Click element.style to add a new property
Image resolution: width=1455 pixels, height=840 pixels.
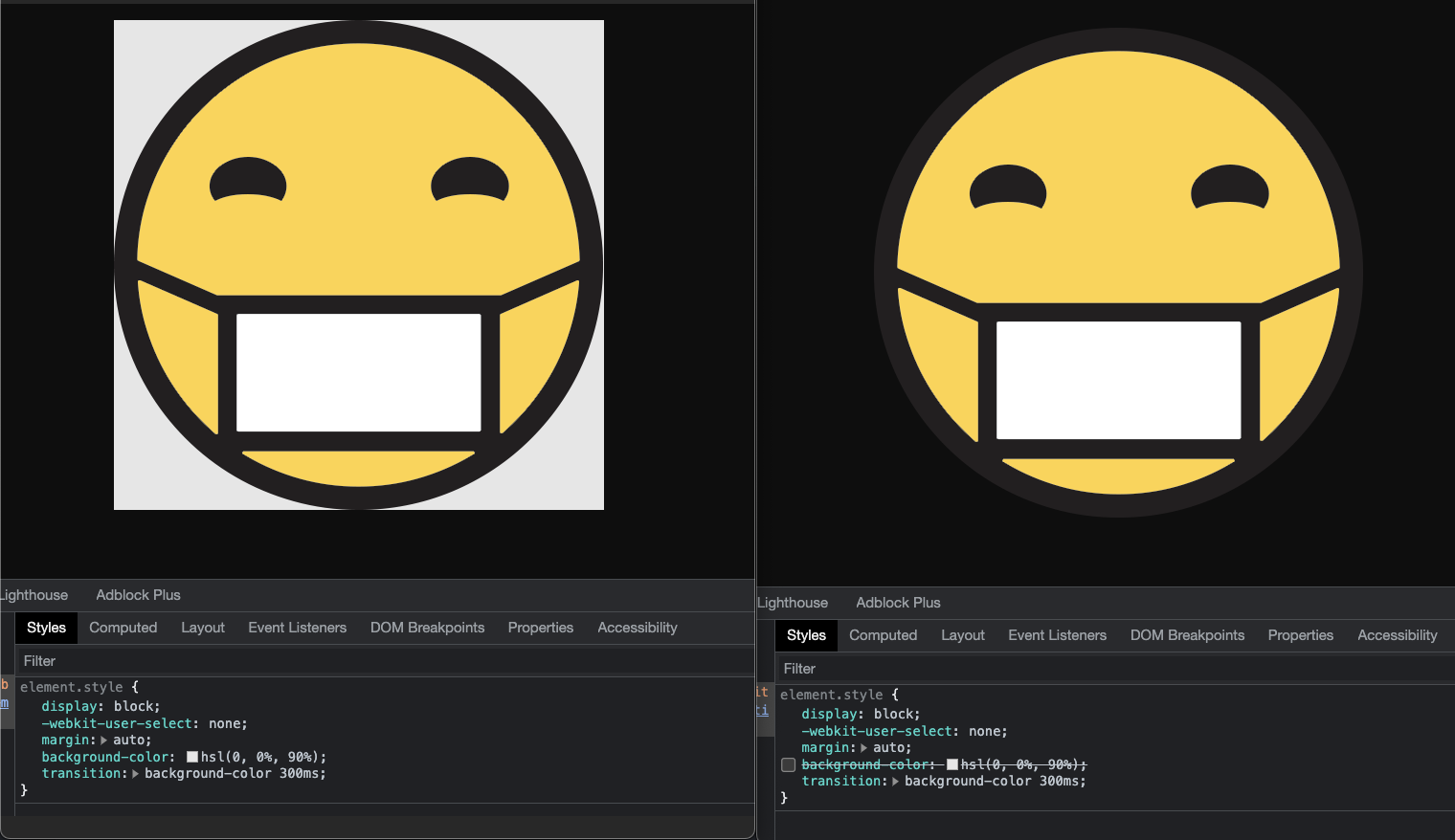[72, 687]
